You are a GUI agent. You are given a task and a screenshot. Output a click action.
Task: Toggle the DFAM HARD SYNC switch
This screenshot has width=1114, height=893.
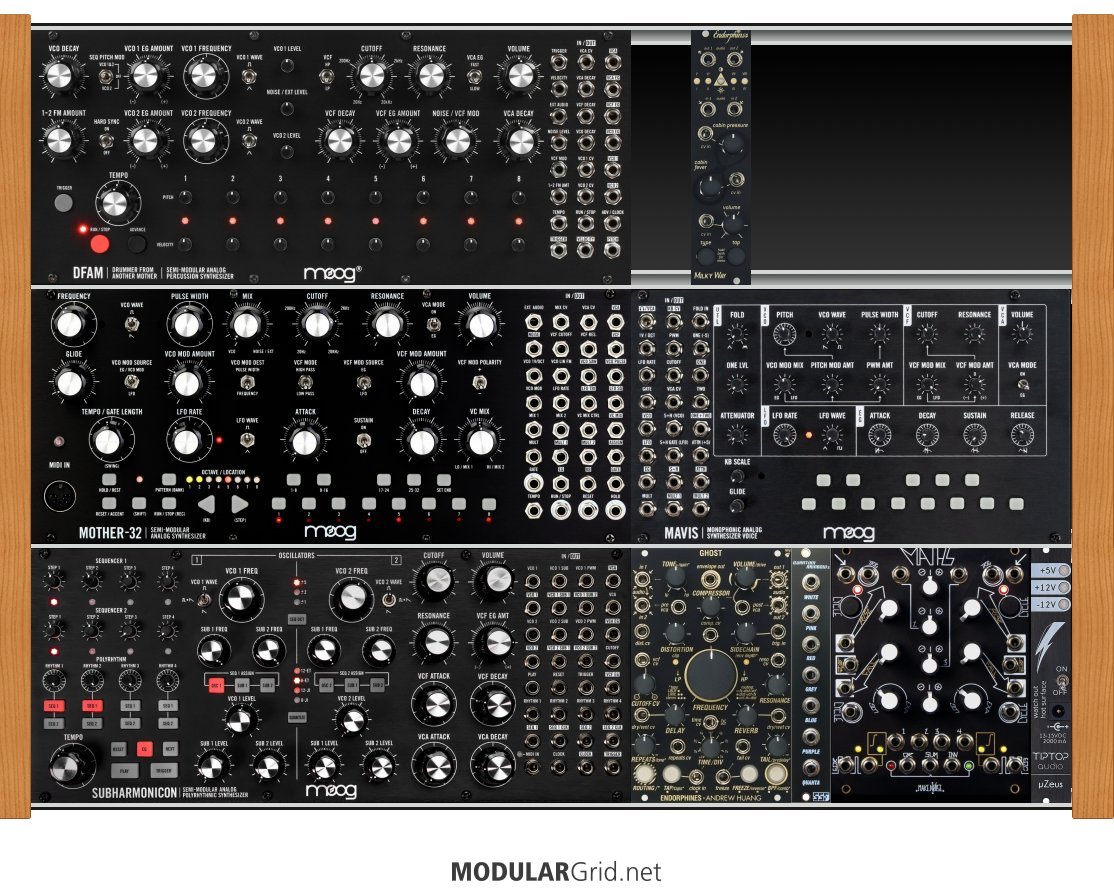(107, 140)
